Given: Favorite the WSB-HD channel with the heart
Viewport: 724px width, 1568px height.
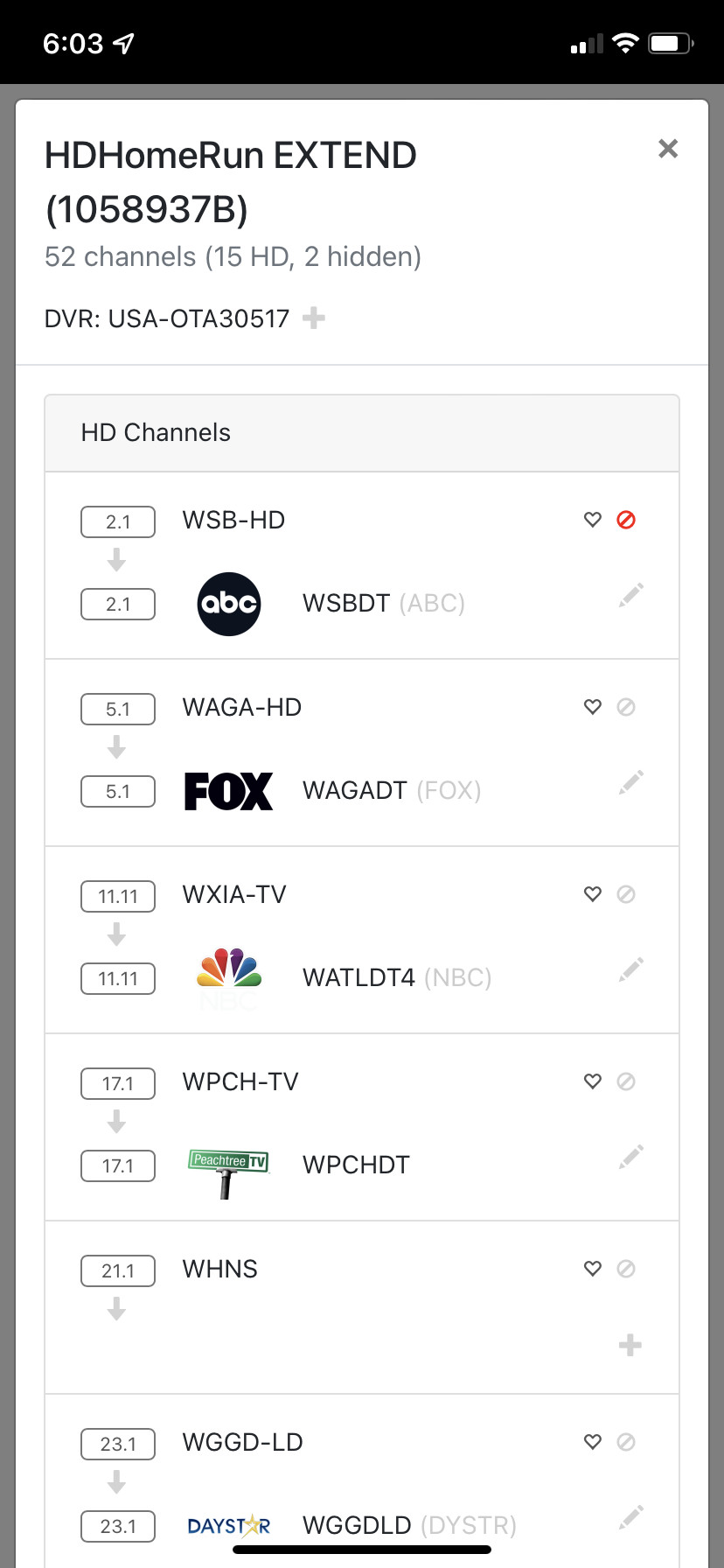Looking at the screenshot, I should 593,520.
